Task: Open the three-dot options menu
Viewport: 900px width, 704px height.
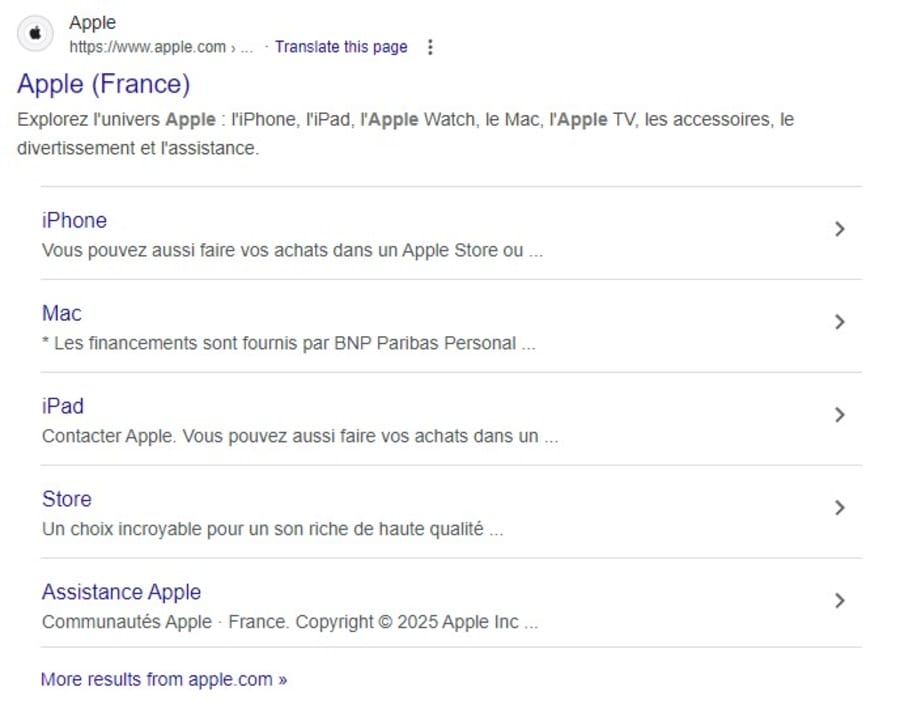Action: (x=430, y=47)
